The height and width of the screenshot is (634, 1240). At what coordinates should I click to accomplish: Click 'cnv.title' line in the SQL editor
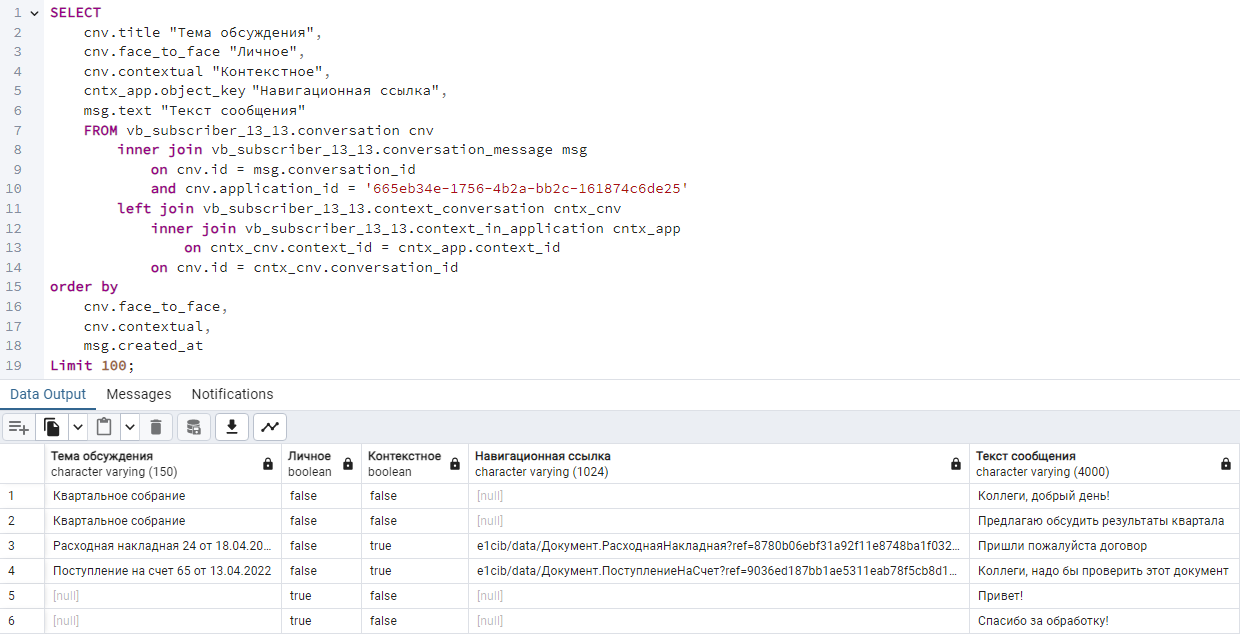pos(203,33)
